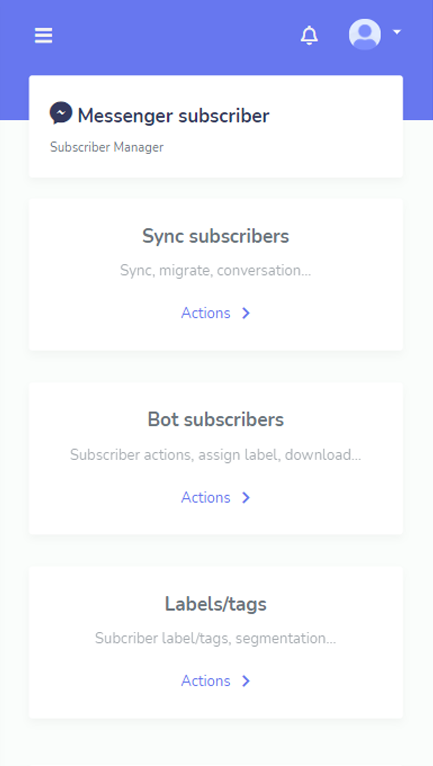Screen dimensions: 433x766
Task: Click chevron arrow in Labels/tags card
Action: (x=246, y=681)
